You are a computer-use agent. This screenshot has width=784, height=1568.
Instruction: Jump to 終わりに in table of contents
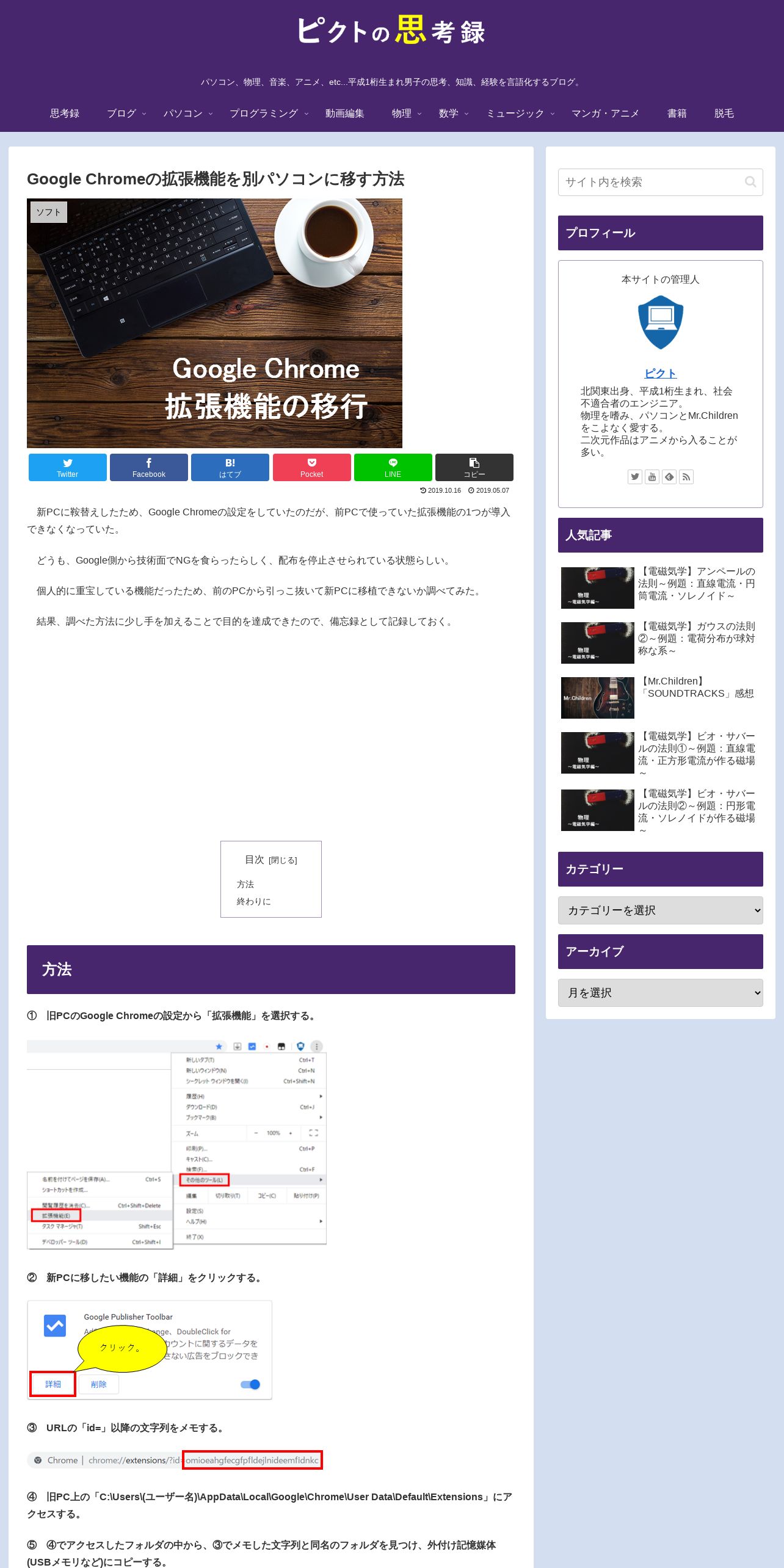coord(254,901)
